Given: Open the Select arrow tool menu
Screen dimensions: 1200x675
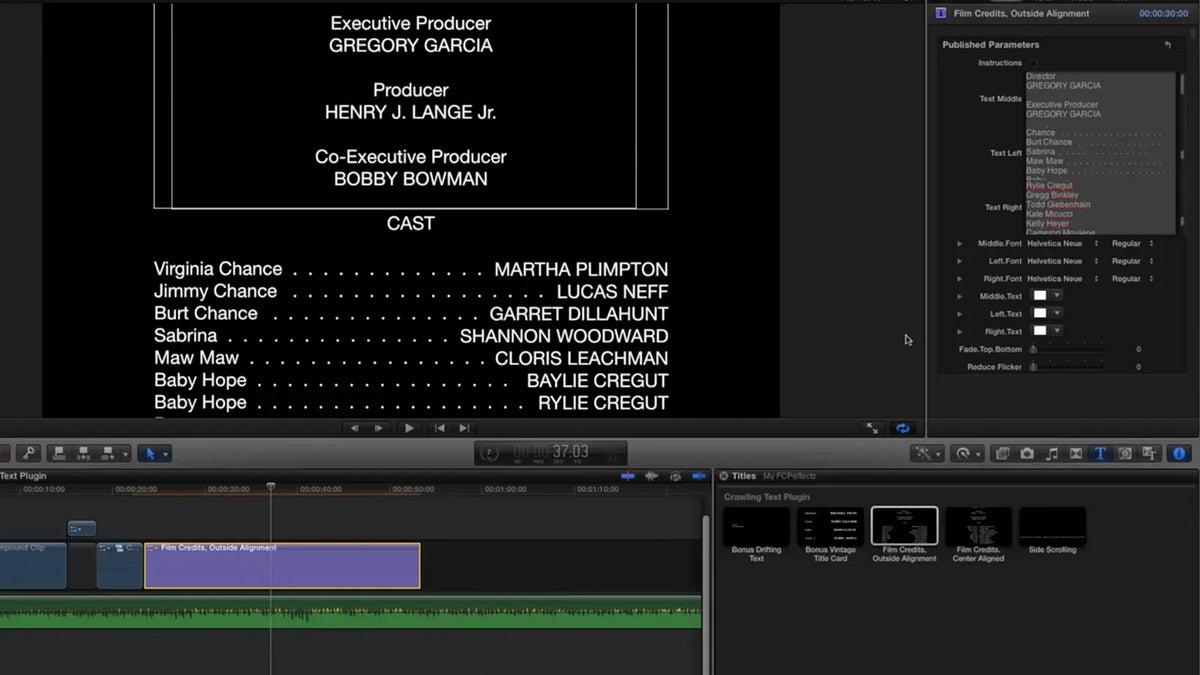Looking at the screenshot, I should coord(154,454).
